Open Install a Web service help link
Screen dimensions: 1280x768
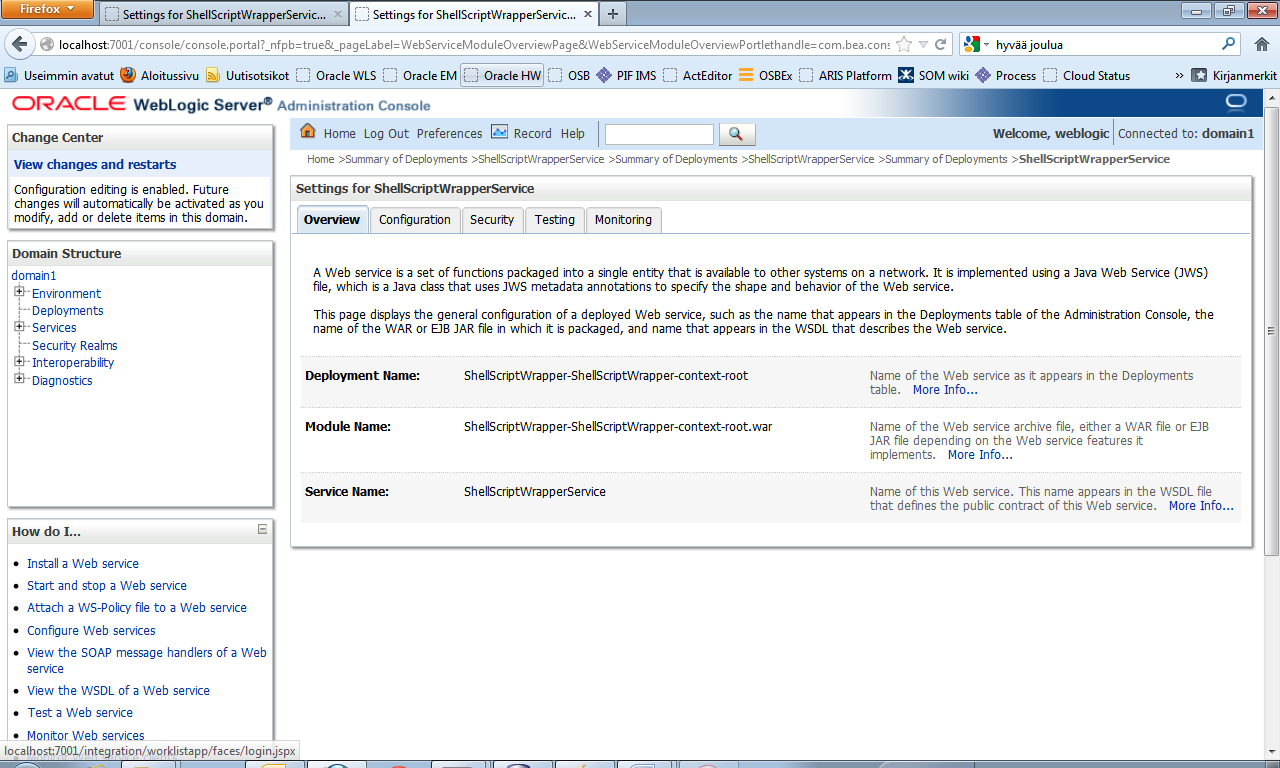[83, 563]
